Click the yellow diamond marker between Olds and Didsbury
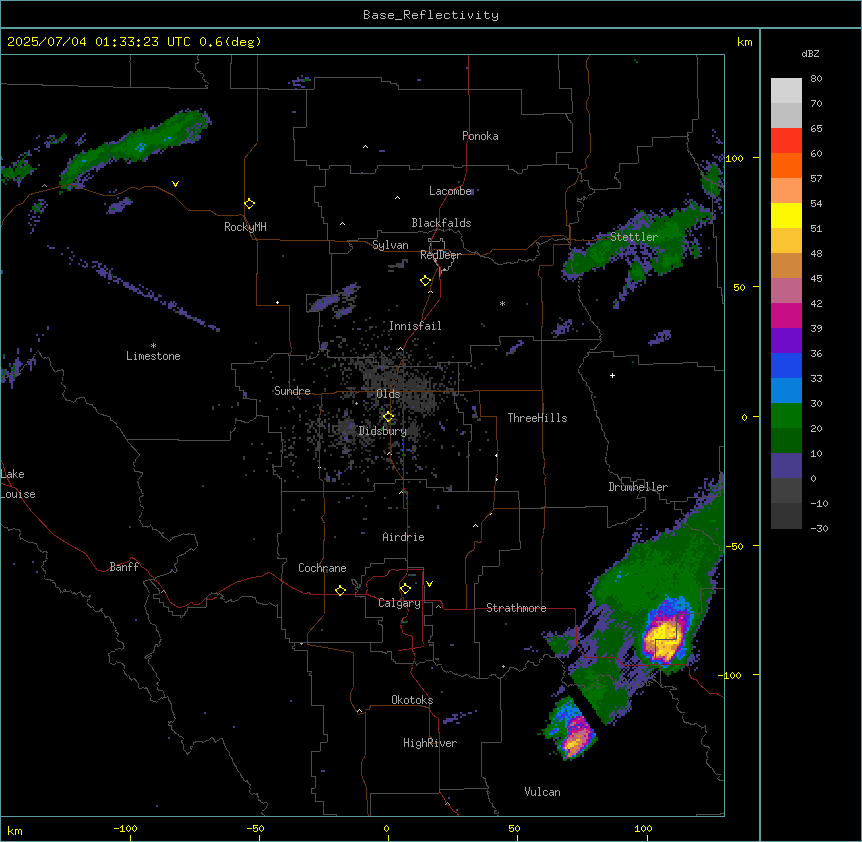 (x=389, y=417)
